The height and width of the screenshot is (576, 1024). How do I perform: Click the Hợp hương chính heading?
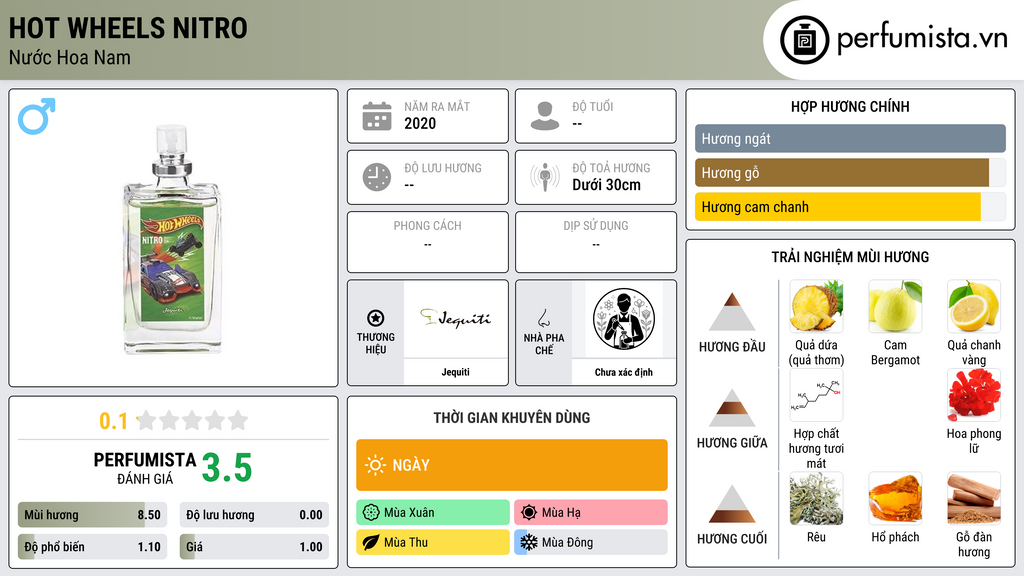[850, 106]
